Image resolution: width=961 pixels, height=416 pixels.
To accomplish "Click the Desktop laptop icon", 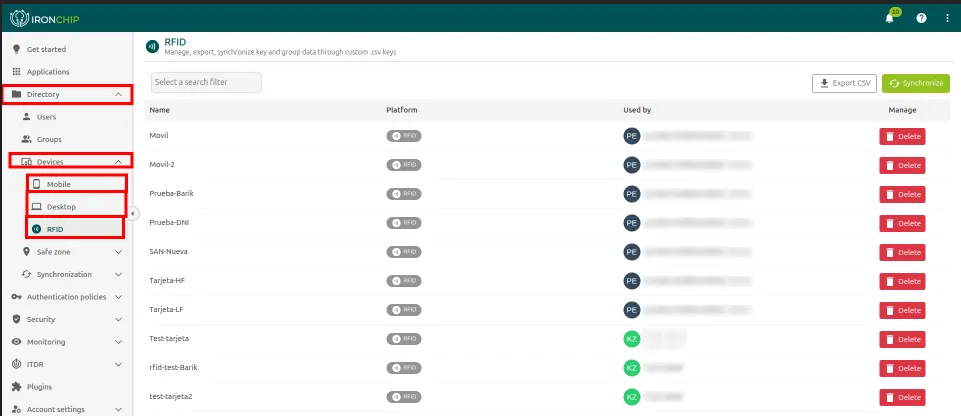I will 36,206.
